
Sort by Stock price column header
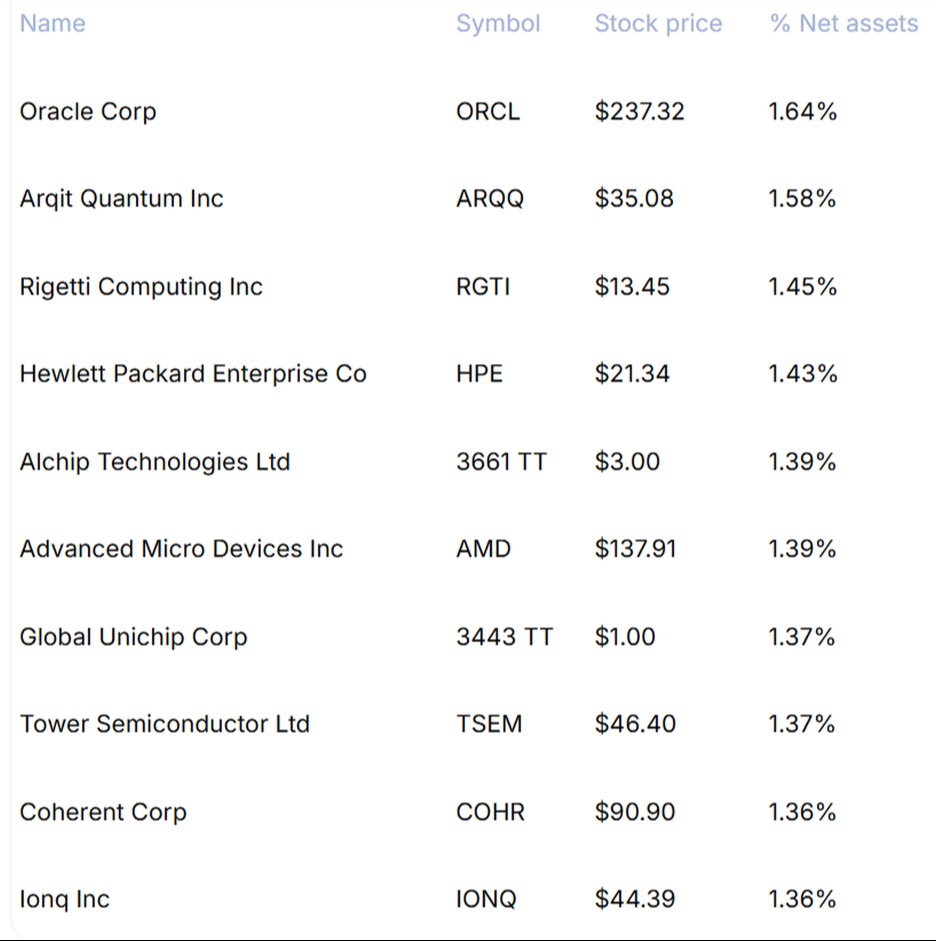(x=658, y=24)
